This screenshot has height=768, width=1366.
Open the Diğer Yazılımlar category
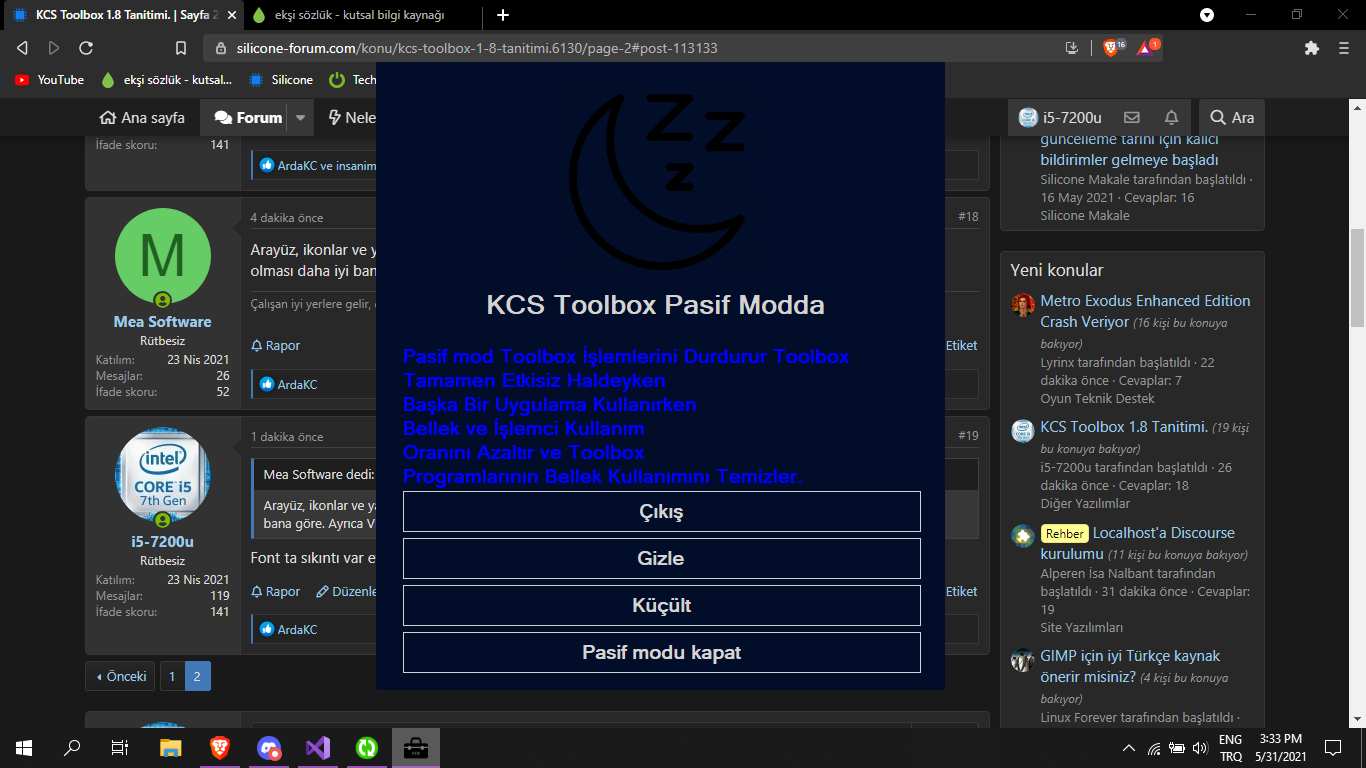click(x=1085, y=503)
